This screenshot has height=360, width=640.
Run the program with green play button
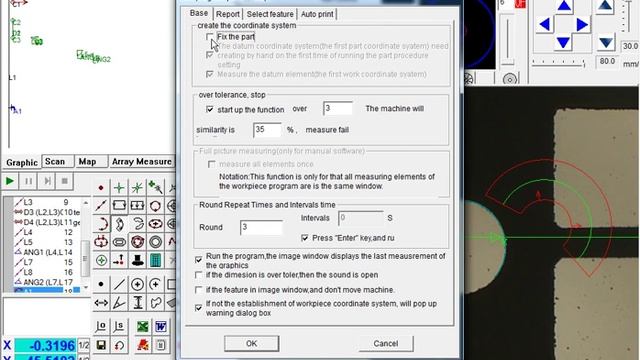[x=10, y=181]
